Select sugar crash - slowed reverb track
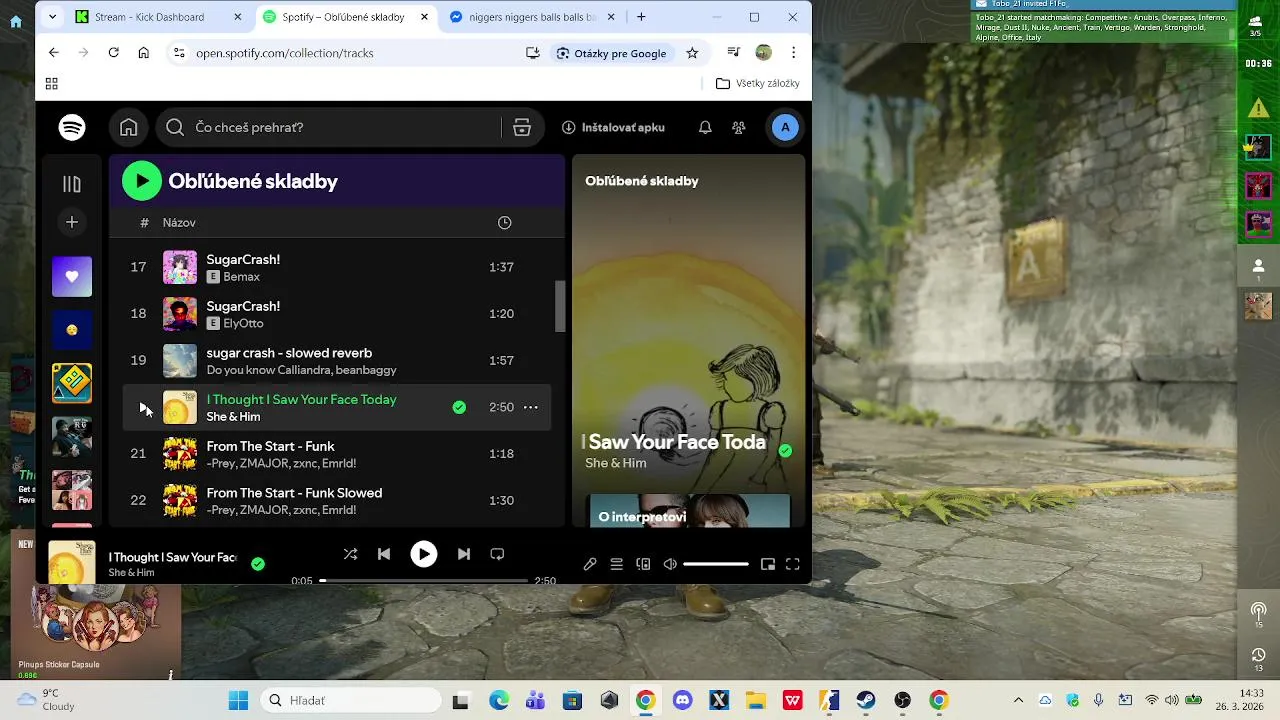The height and width of the screenshot is (720, 1280). (x=337, y=360)
